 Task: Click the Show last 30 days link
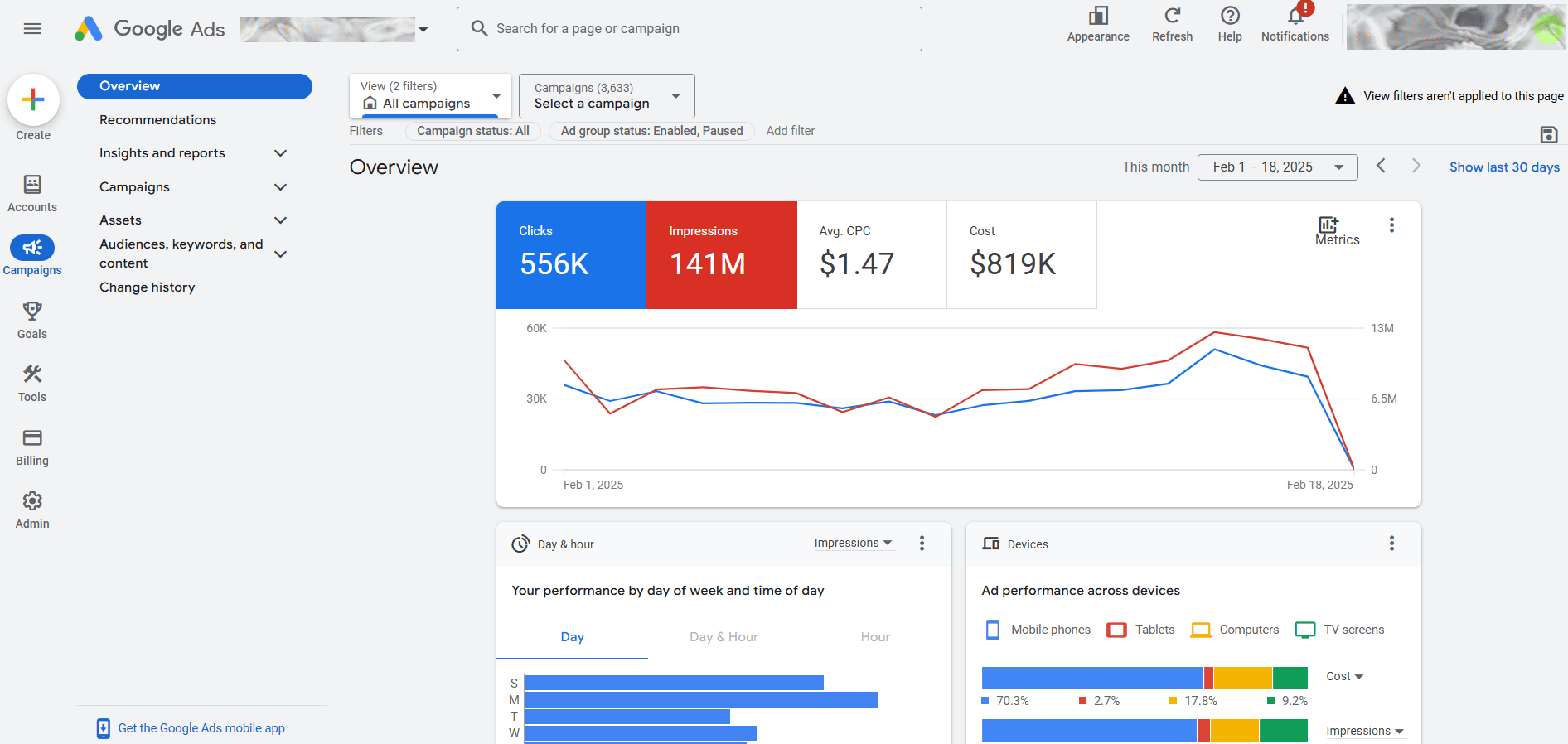1503,167
